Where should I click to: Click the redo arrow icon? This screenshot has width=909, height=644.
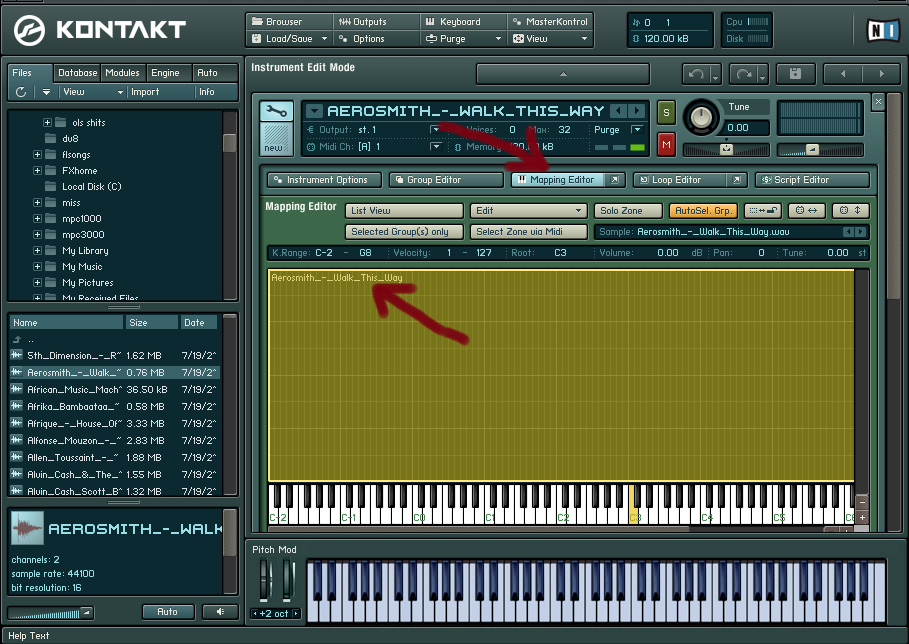coord(743,74)
